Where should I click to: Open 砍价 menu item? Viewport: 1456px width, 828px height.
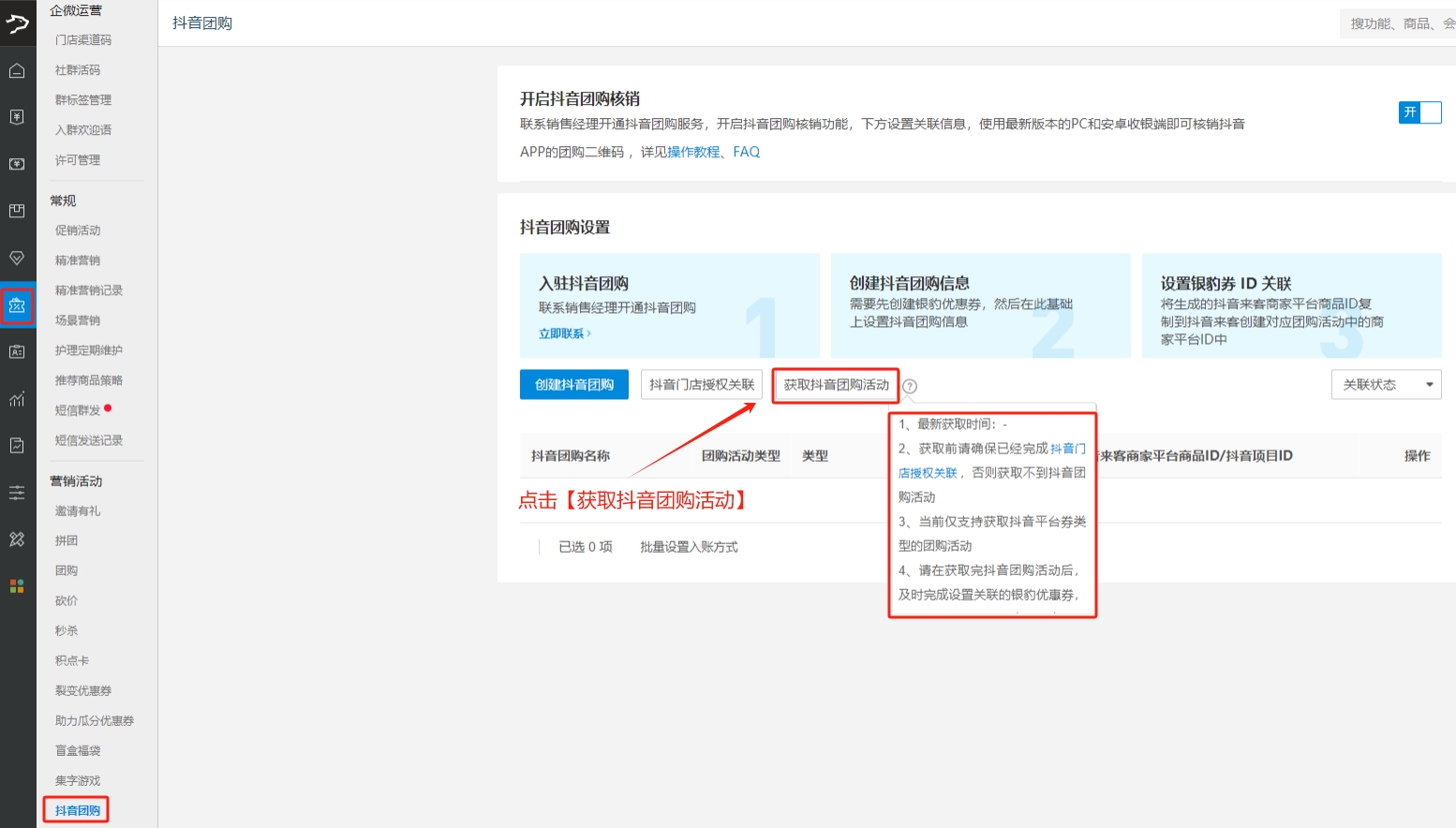[x=67, y=600]
